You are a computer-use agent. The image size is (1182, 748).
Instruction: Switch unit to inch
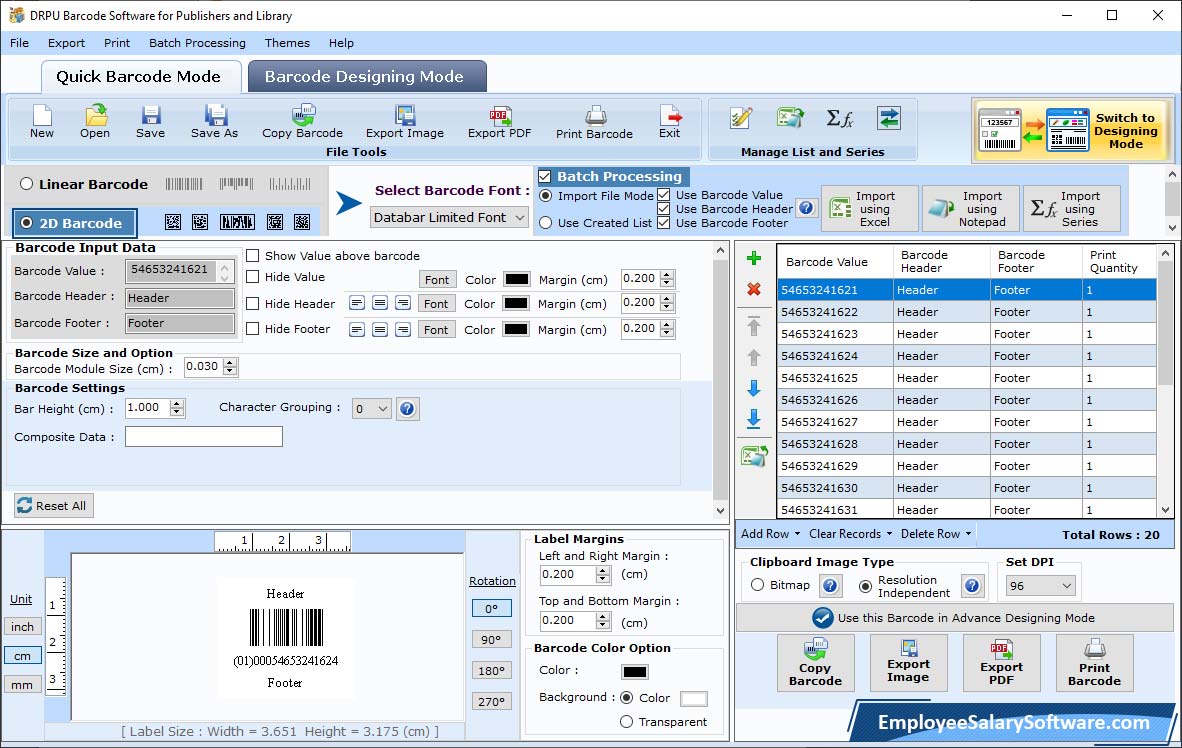[x=22, y=627]
